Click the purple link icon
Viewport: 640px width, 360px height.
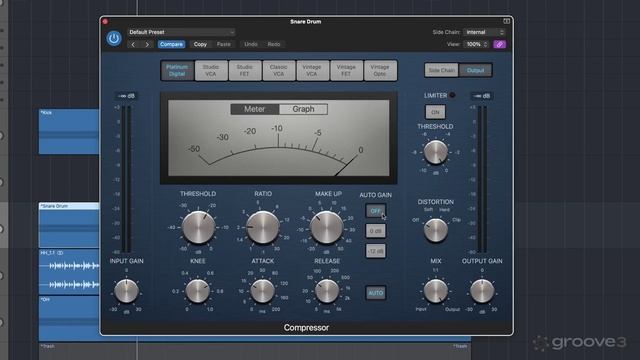tap(499, 44)
